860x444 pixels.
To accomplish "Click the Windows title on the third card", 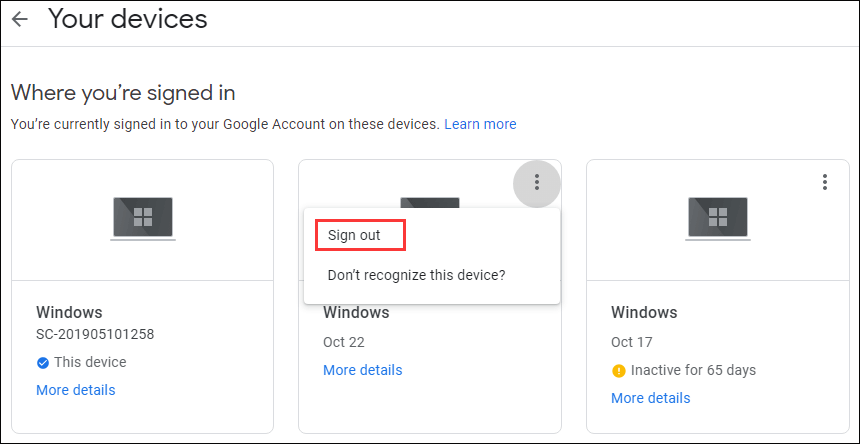I will pyautogui.click(x=644, y=312).
